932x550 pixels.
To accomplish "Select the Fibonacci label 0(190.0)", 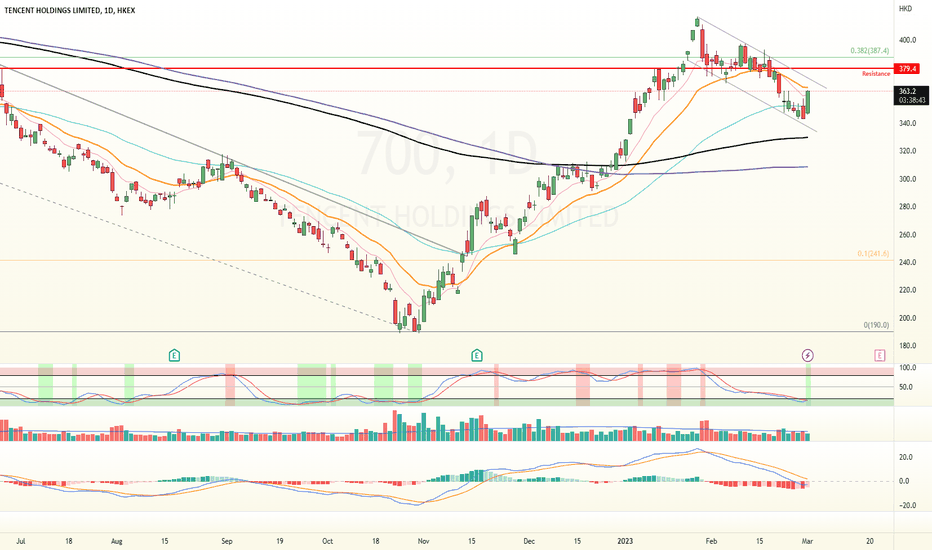I will (876, 325).
